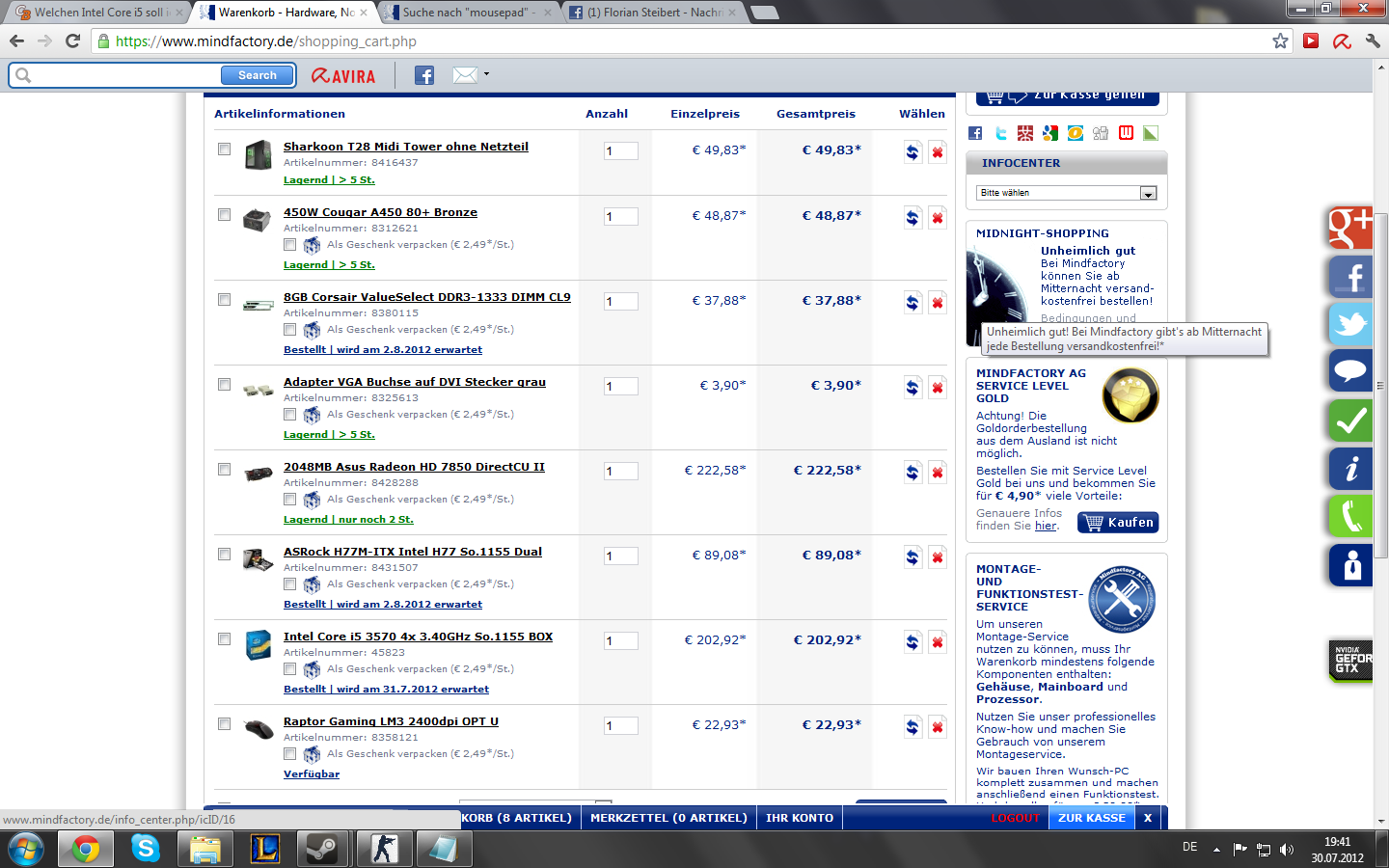This screenshot has height=868, width=1389.
Task: Click quantity field for Sharkoon T28
Action: [621, 151]
